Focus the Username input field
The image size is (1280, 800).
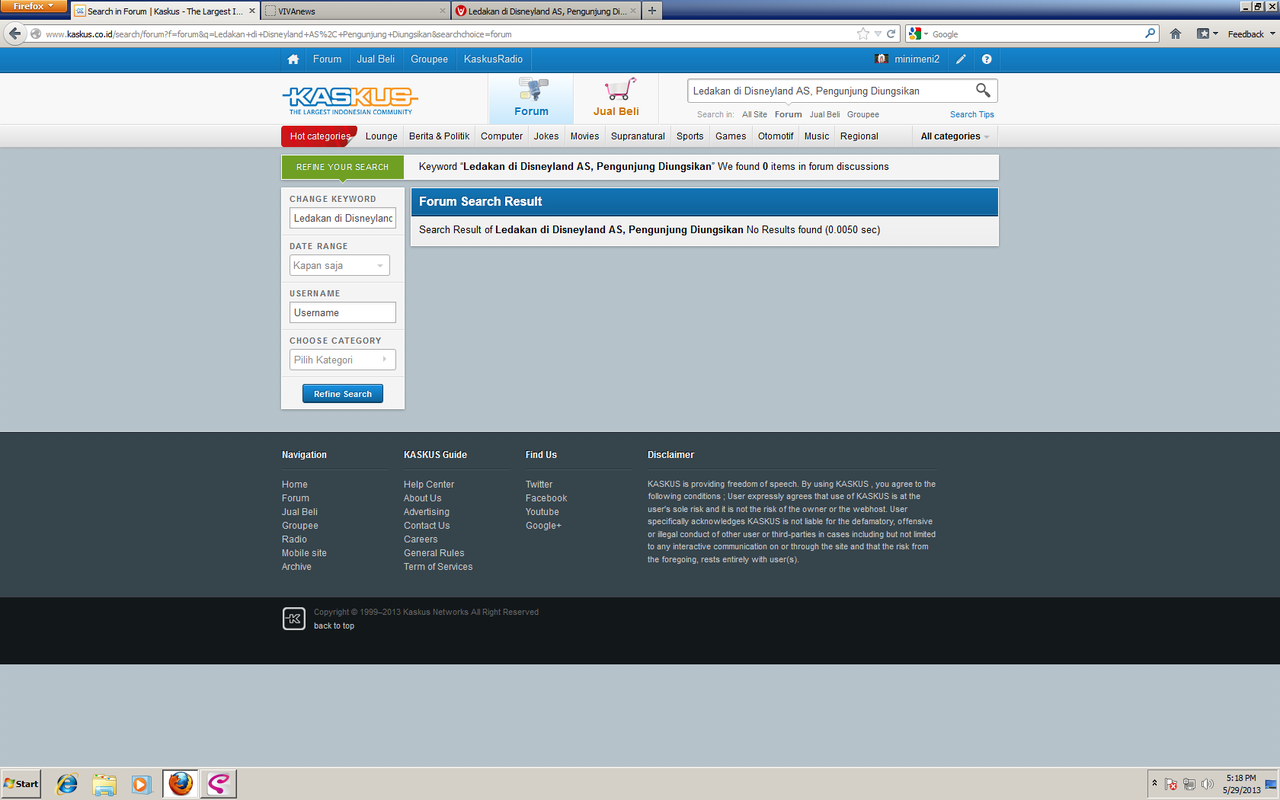pos(343,313)
